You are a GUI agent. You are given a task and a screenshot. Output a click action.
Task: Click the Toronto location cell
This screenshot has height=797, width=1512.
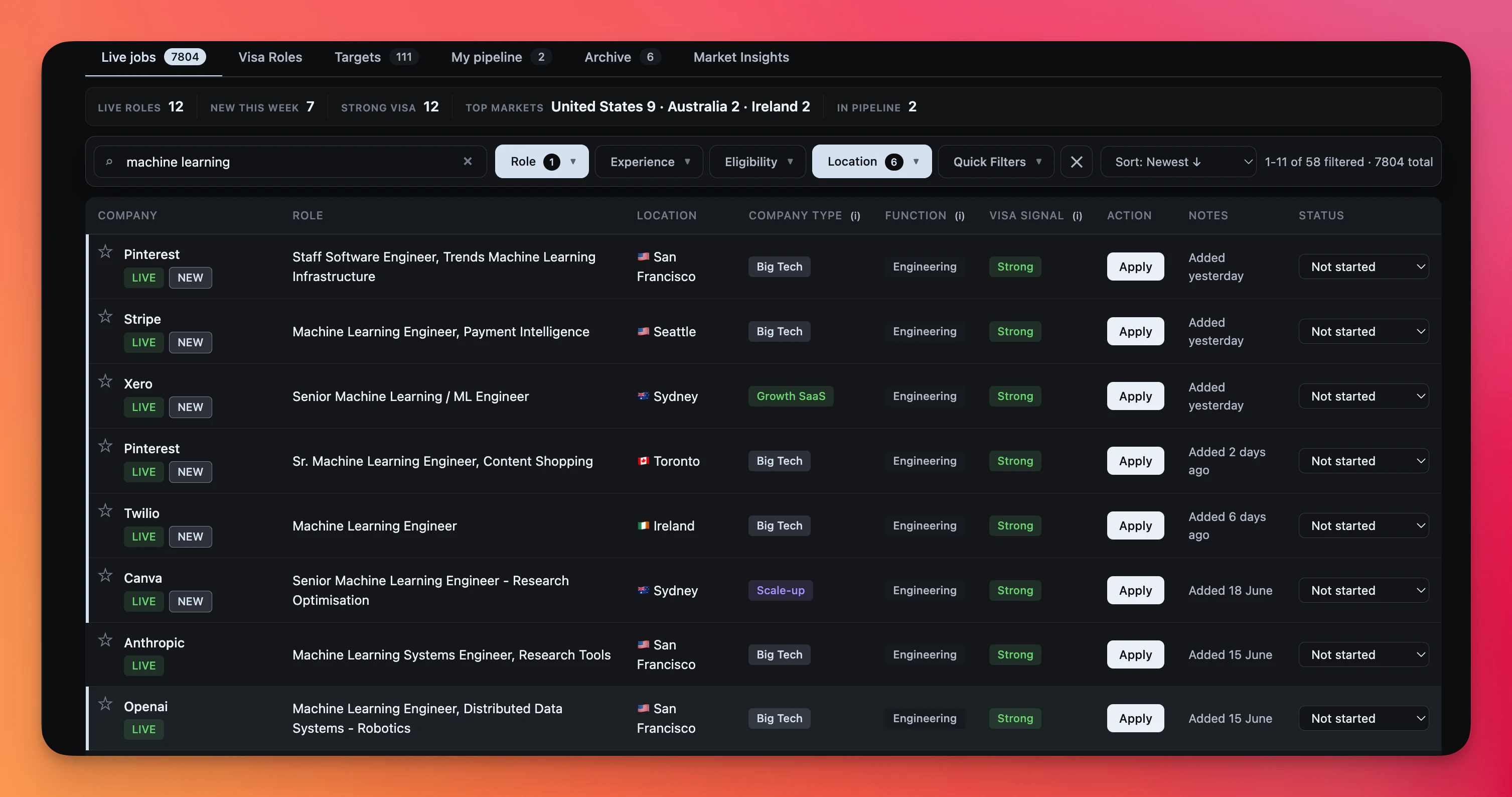(x=669, y=461)
